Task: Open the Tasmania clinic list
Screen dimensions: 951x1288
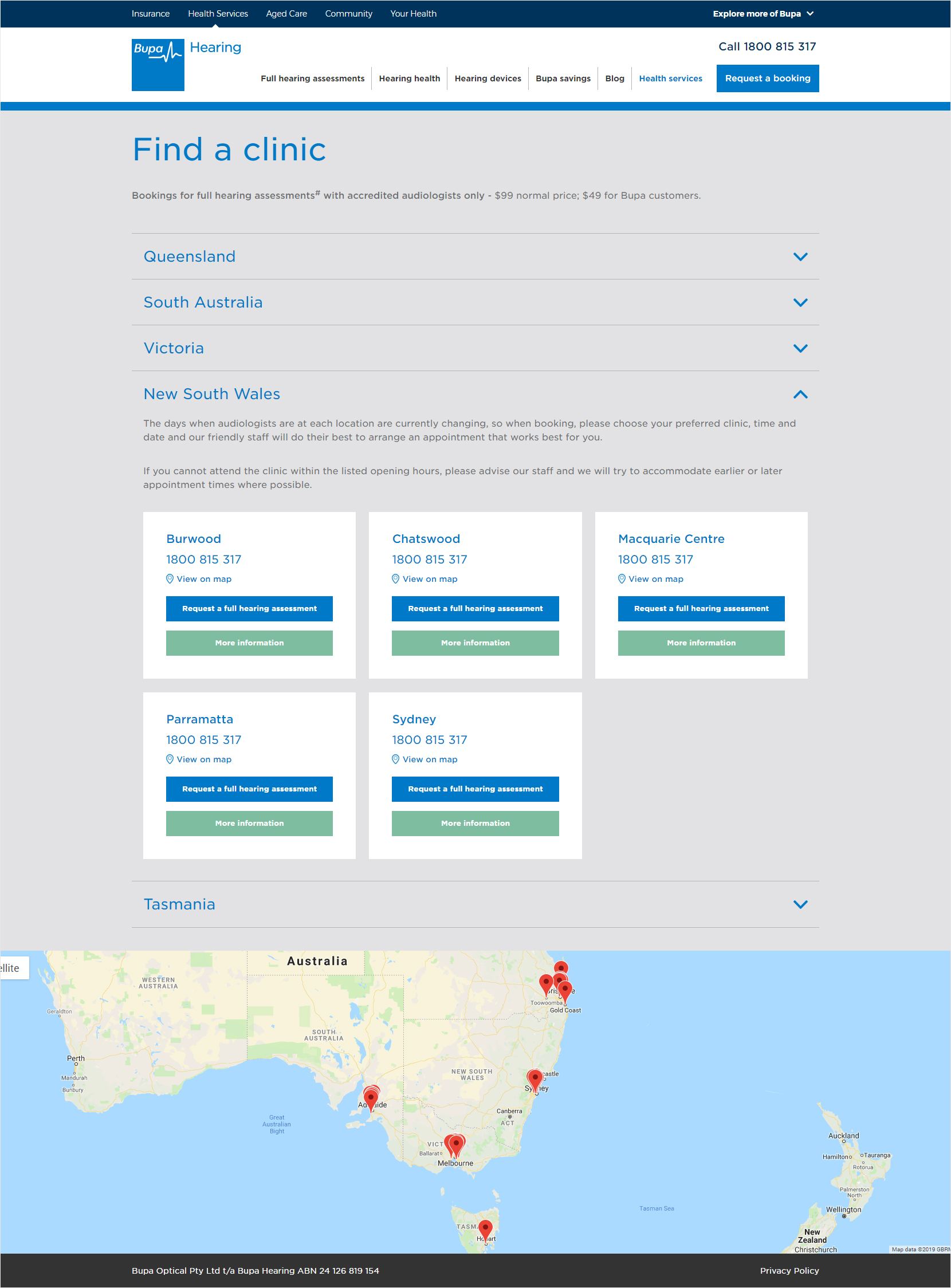Action: [x=475, y=904]
